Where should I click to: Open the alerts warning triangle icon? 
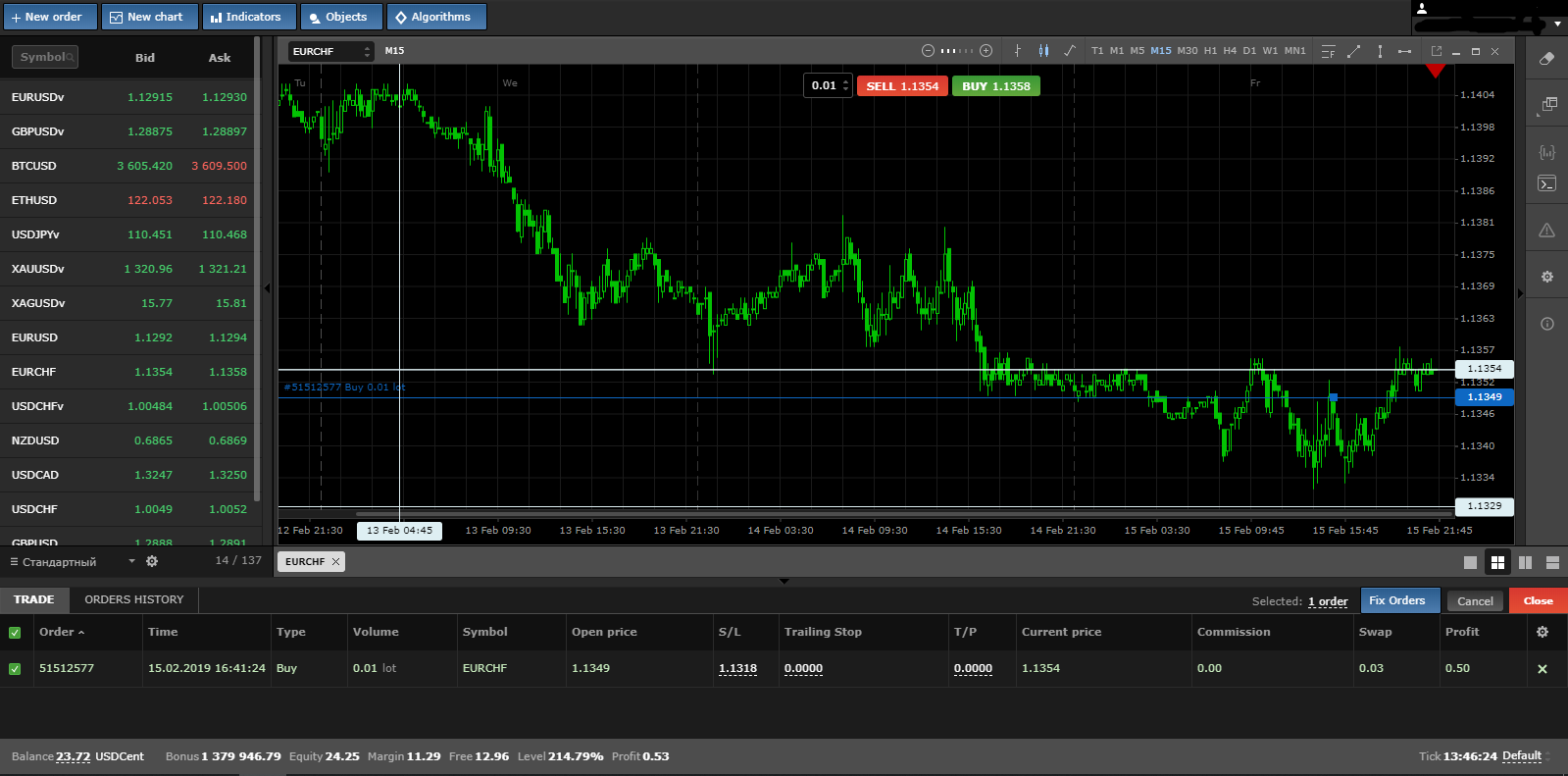[x=1547, y=231]
